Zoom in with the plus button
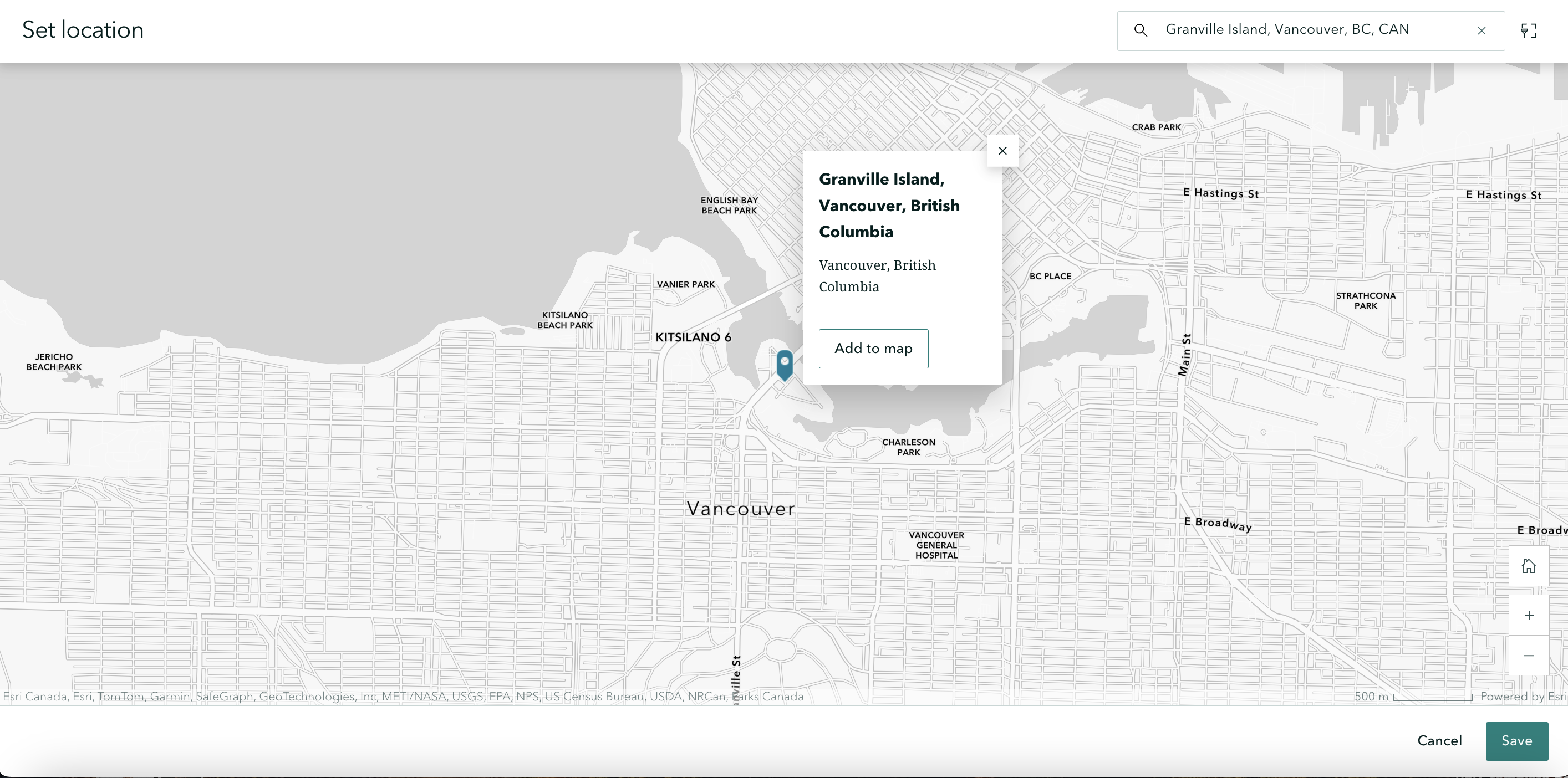Viewport: 1568px width, 778px height. click(x=1529, y=615)
